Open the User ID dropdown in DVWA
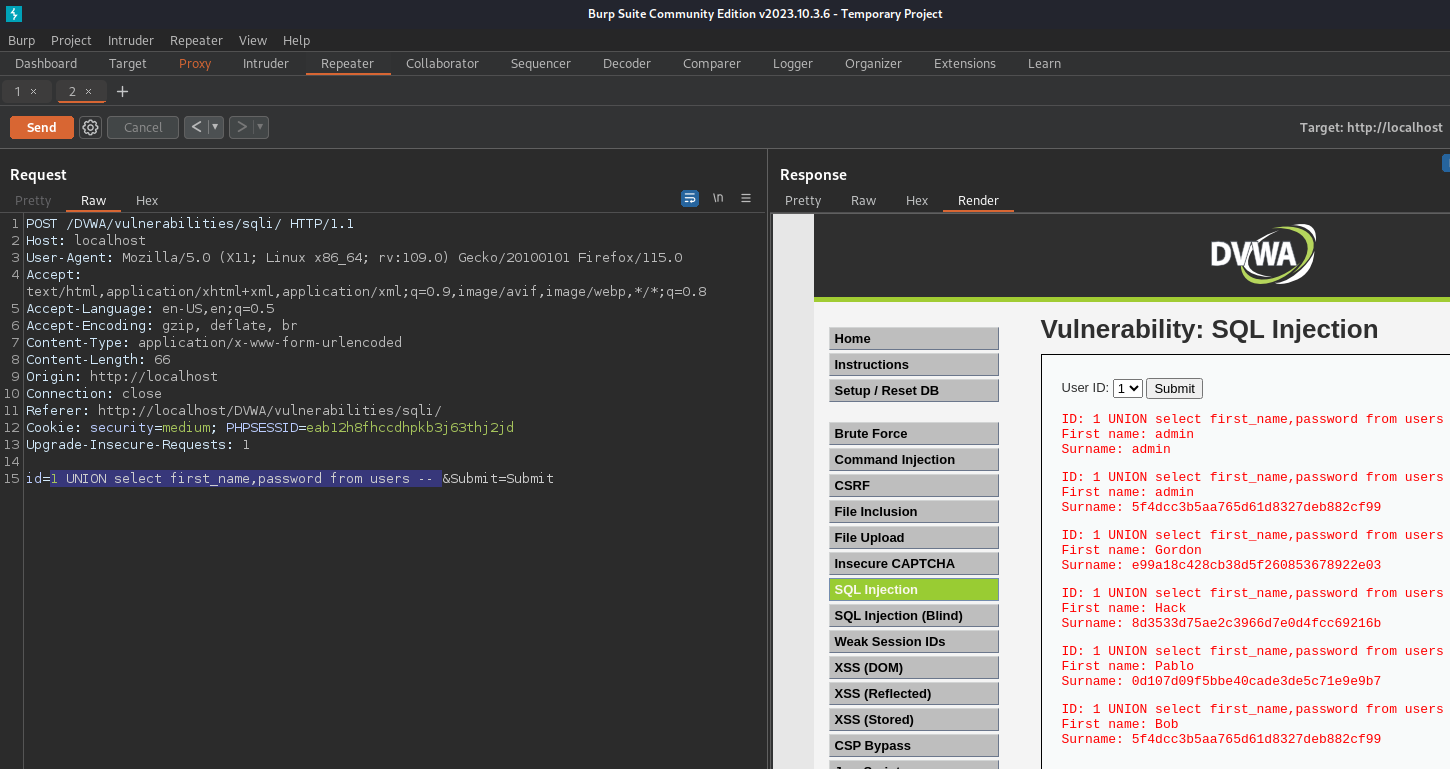Screen dimensions: 1450x769 point(1128,388)
